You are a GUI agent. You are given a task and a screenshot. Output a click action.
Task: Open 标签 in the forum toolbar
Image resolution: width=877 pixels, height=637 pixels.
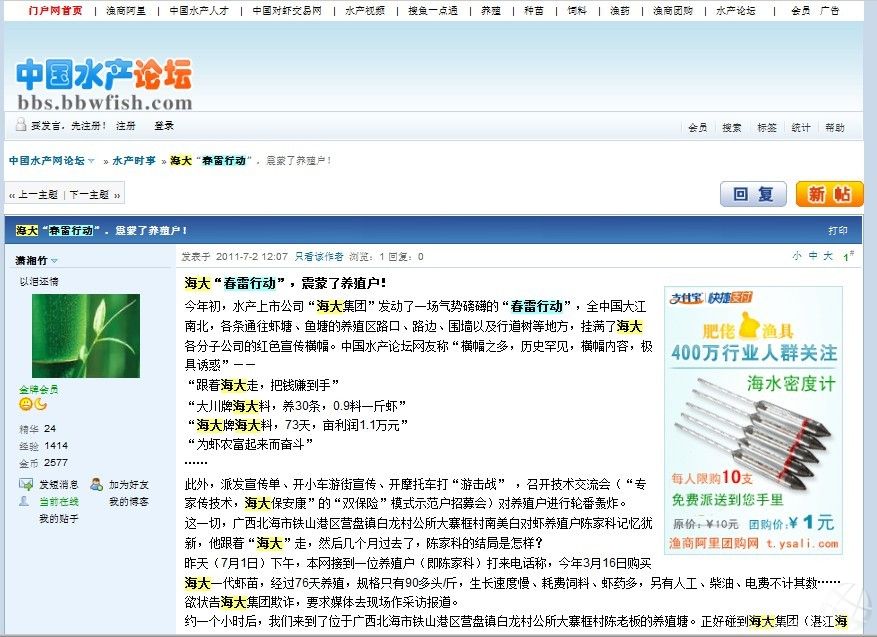click(x=767, y=128)
